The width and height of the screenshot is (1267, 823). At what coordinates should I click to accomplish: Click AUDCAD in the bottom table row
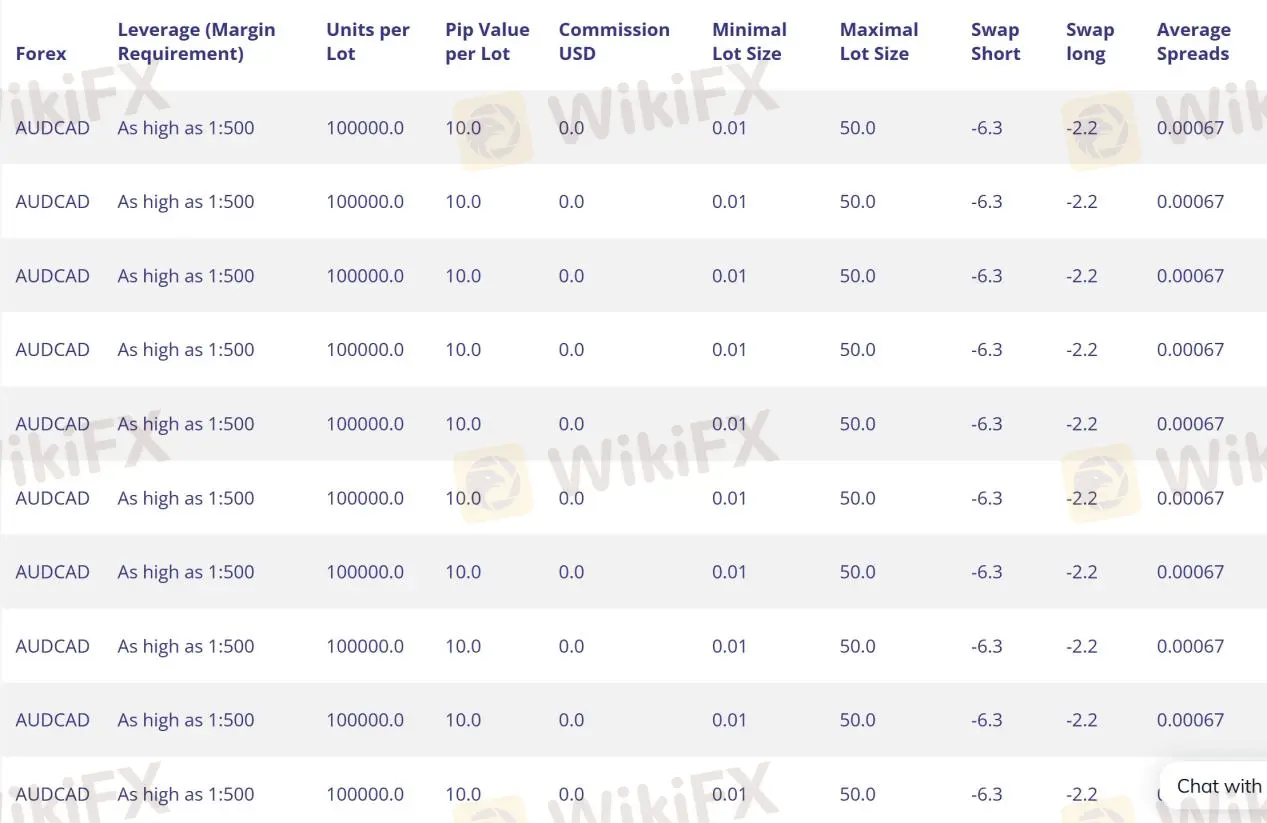point(52,794)
